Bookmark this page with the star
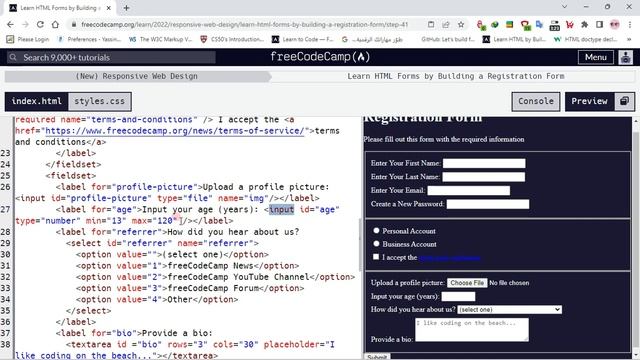Viewport: 640px width, 360px height. pyautogui.click(x=461, y=24)
